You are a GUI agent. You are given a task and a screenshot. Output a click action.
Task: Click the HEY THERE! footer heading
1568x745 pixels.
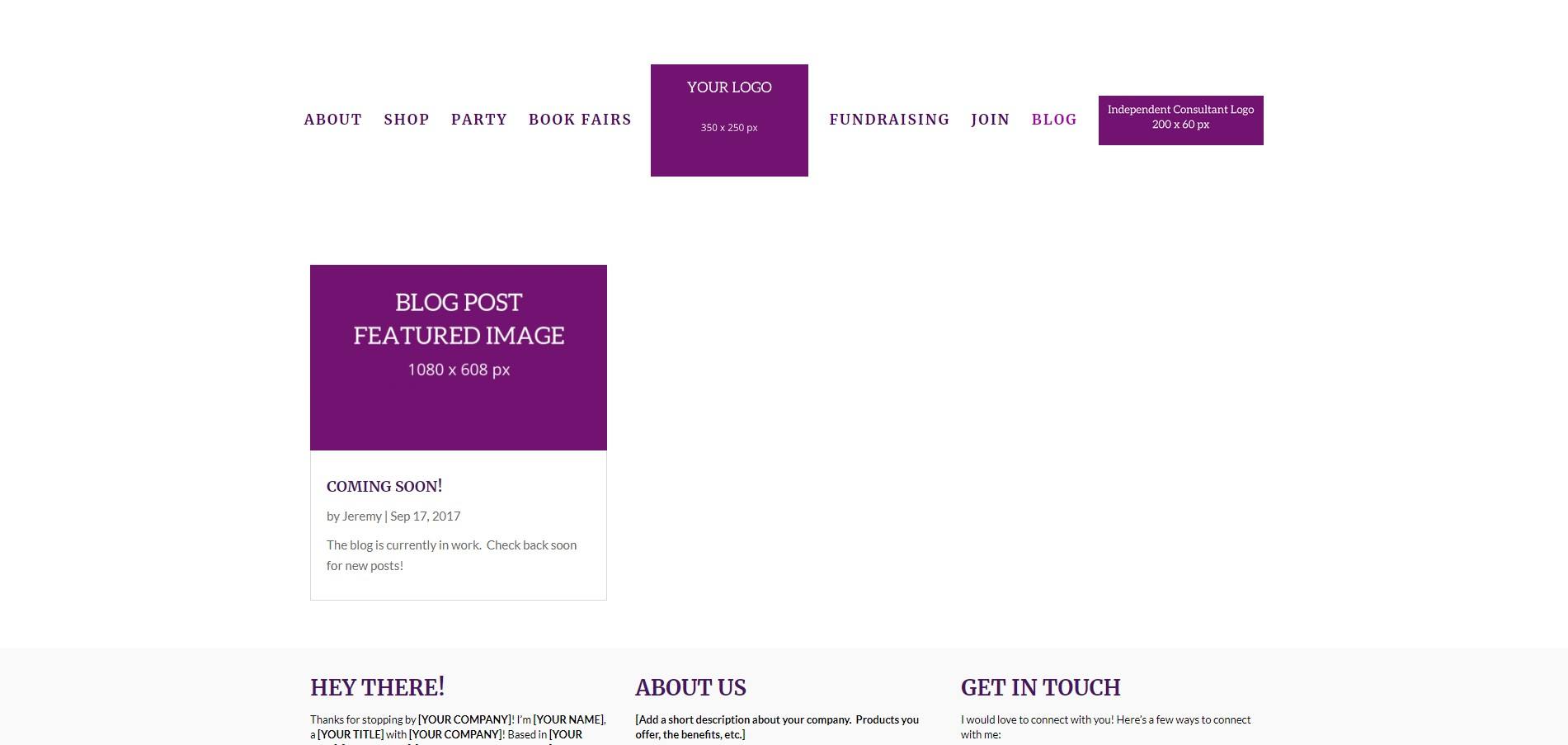(x=377, y=687)
